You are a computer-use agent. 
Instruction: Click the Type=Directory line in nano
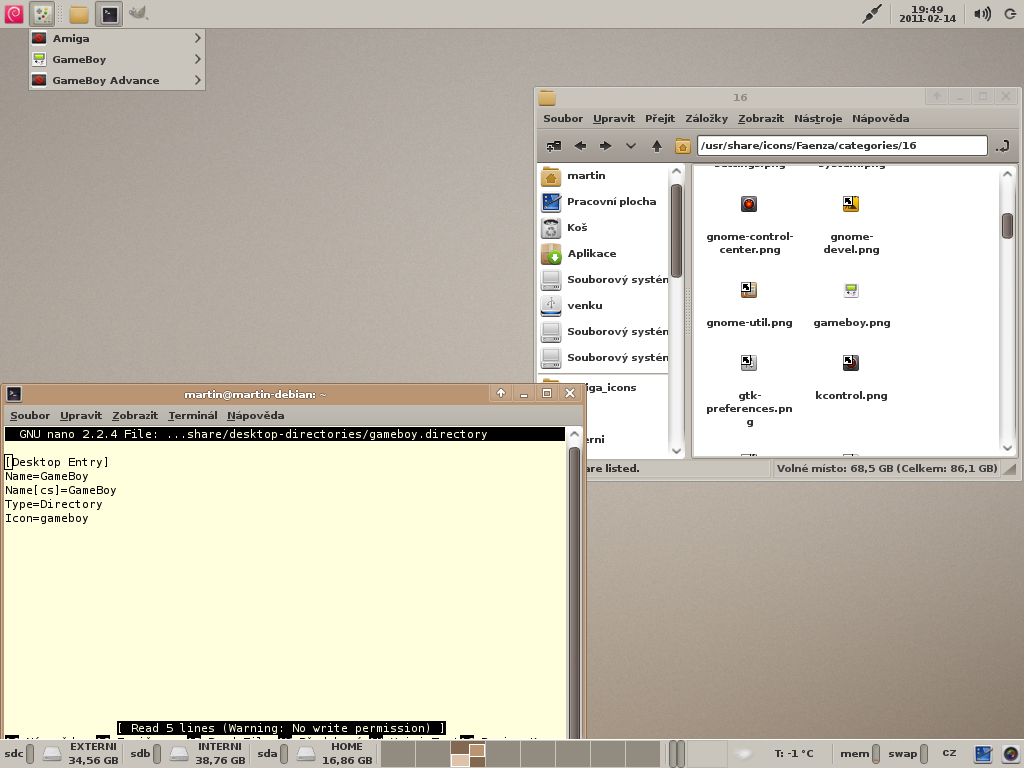point(54,504)
